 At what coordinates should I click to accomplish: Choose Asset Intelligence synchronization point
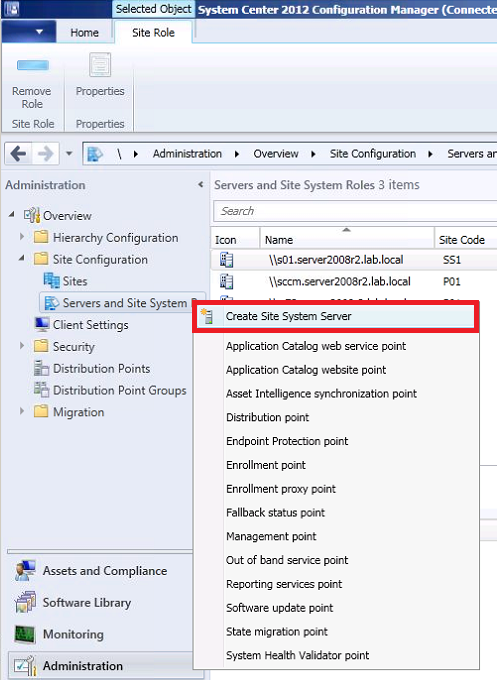321,394
